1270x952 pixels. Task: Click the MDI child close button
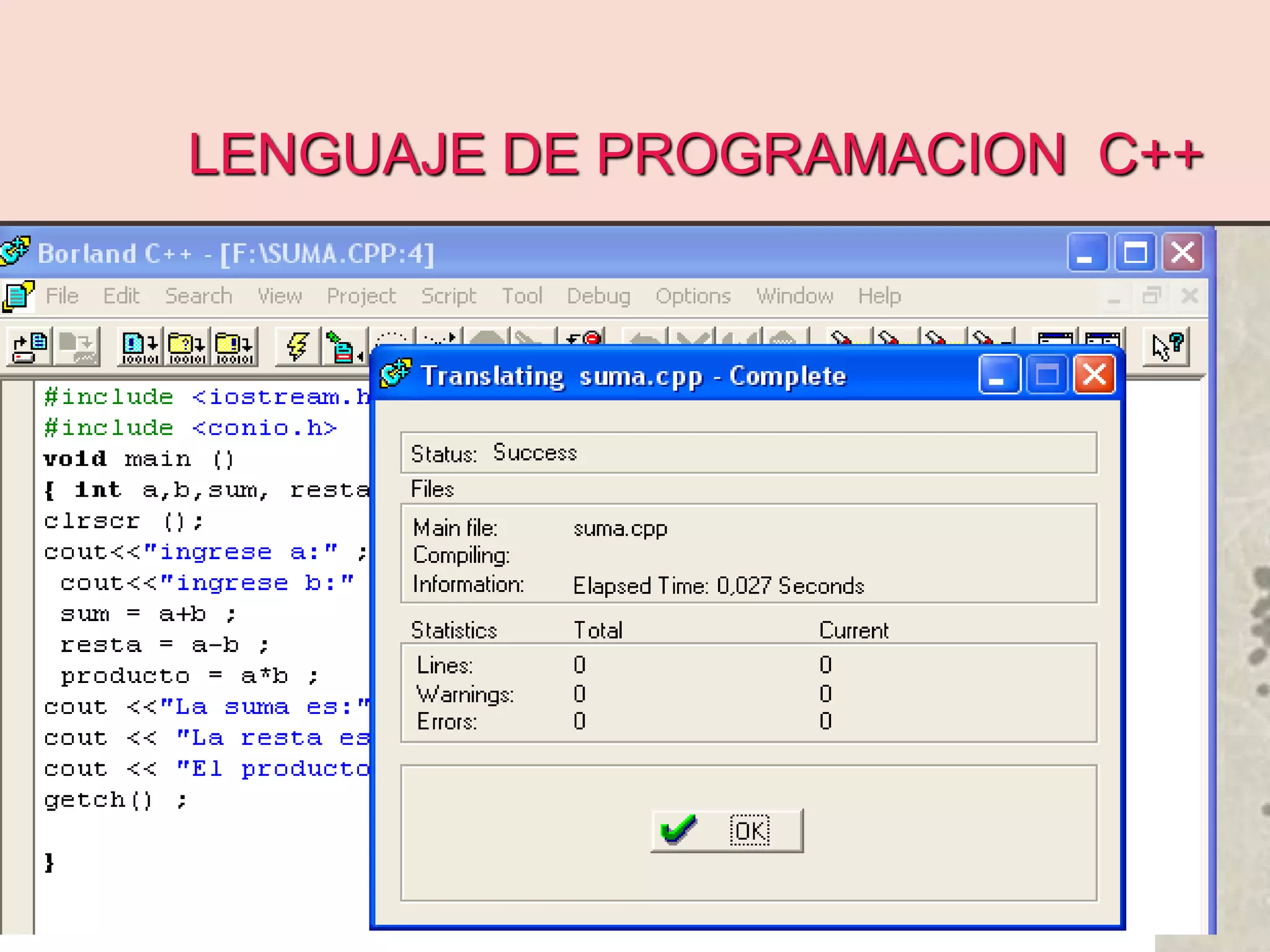click(x=1189, y=296)
